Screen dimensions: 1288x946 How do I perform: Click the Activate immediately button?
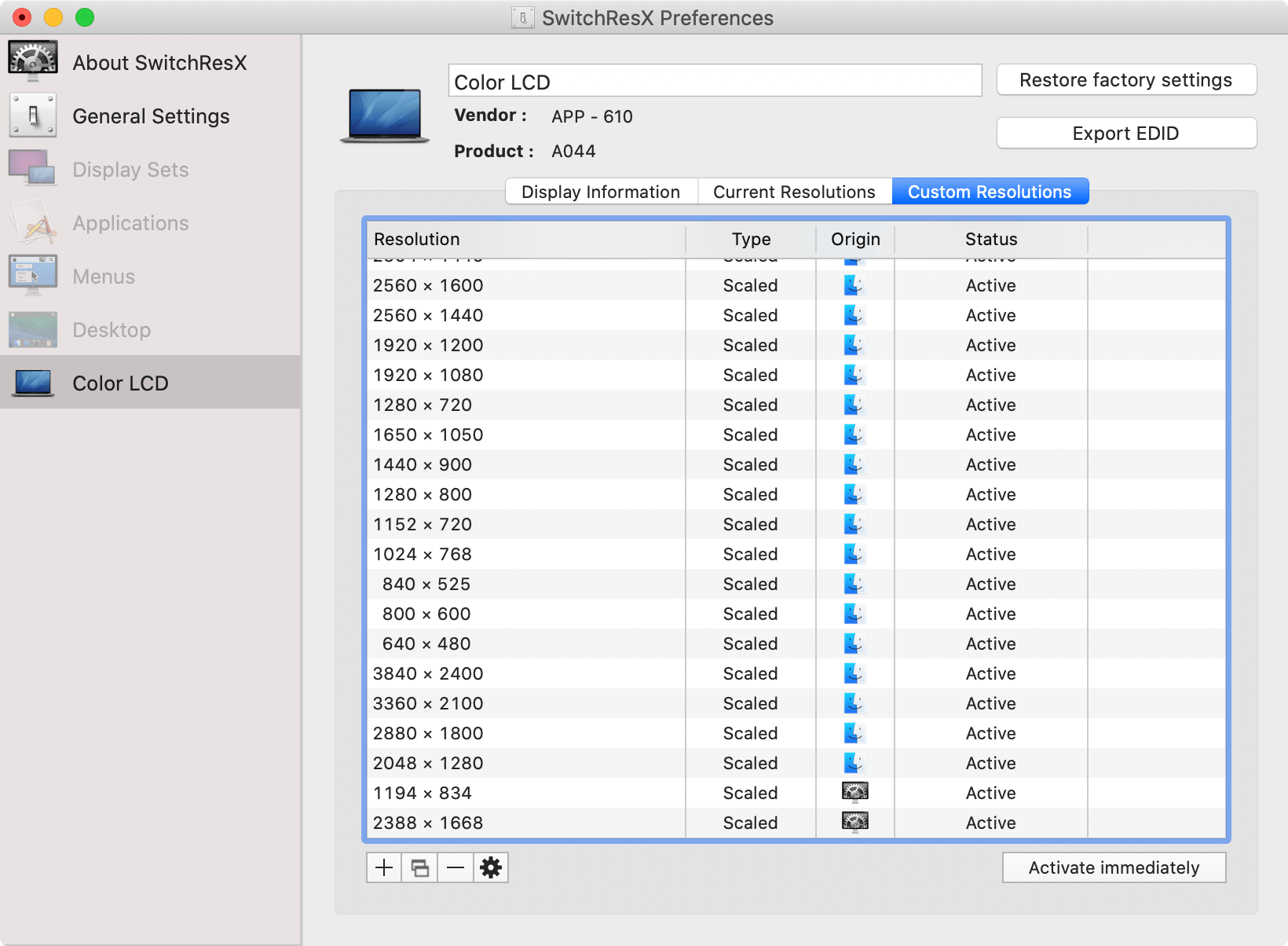click(1114, 867)
